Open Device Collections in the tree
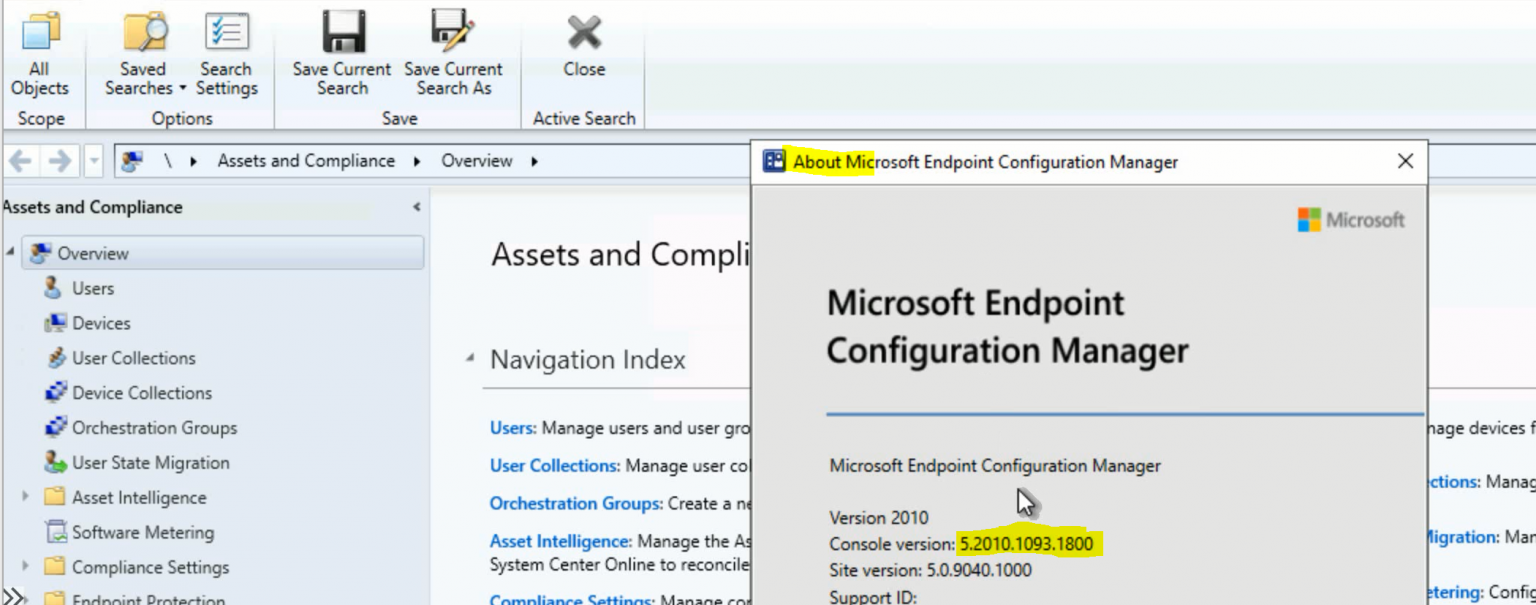 click(142, 393)
